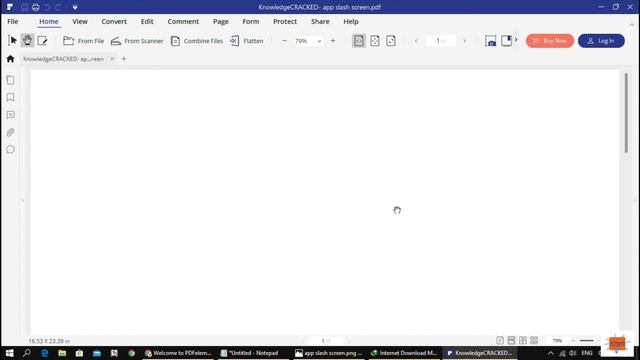Image resolution: width=640 pixels, height=360 pixels.
Task: Save the document from quick access
Action: tap(24, 7)
